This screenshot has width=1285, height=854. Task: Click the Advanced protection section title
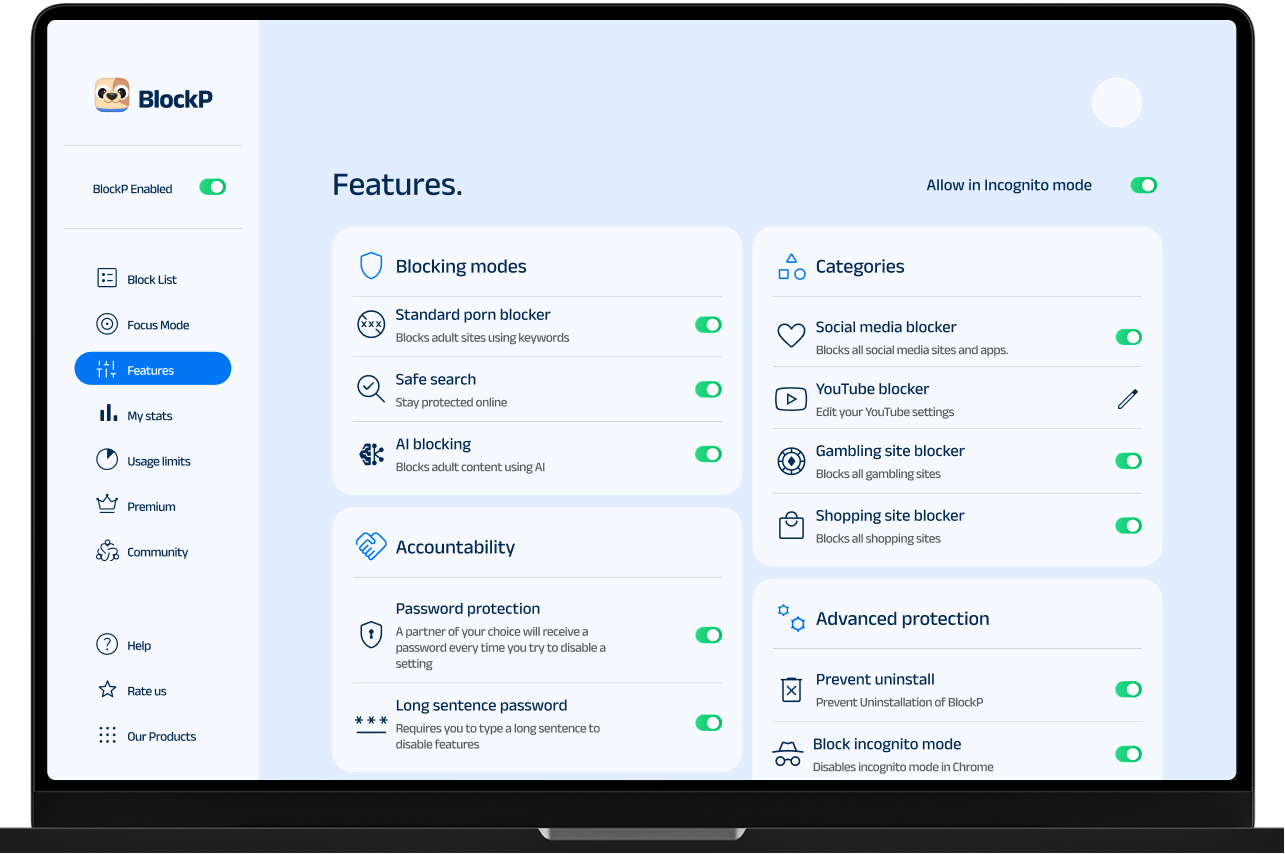point(903,618)
